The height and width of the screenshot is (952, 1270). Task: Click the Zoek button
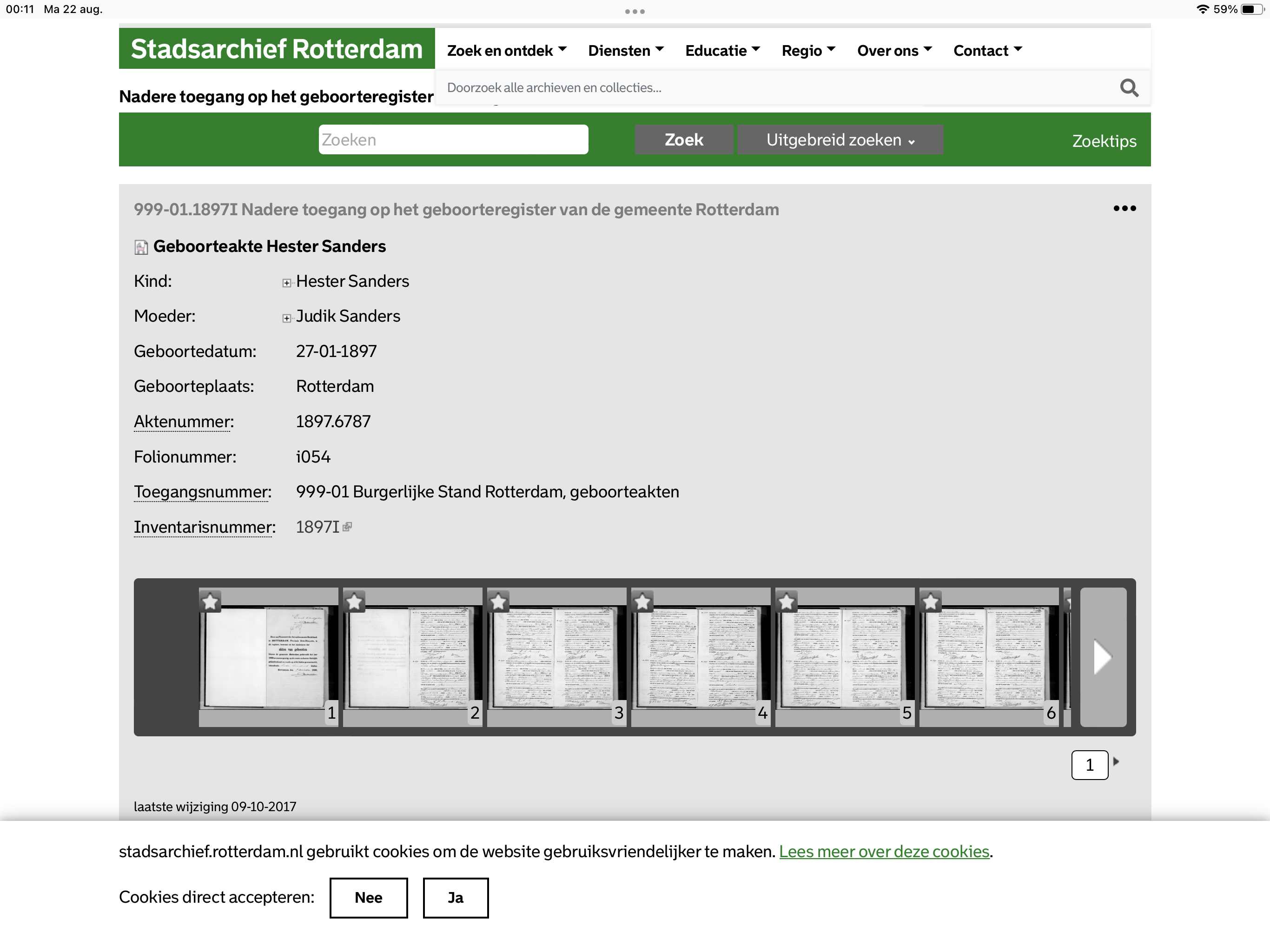pos(683,140)
